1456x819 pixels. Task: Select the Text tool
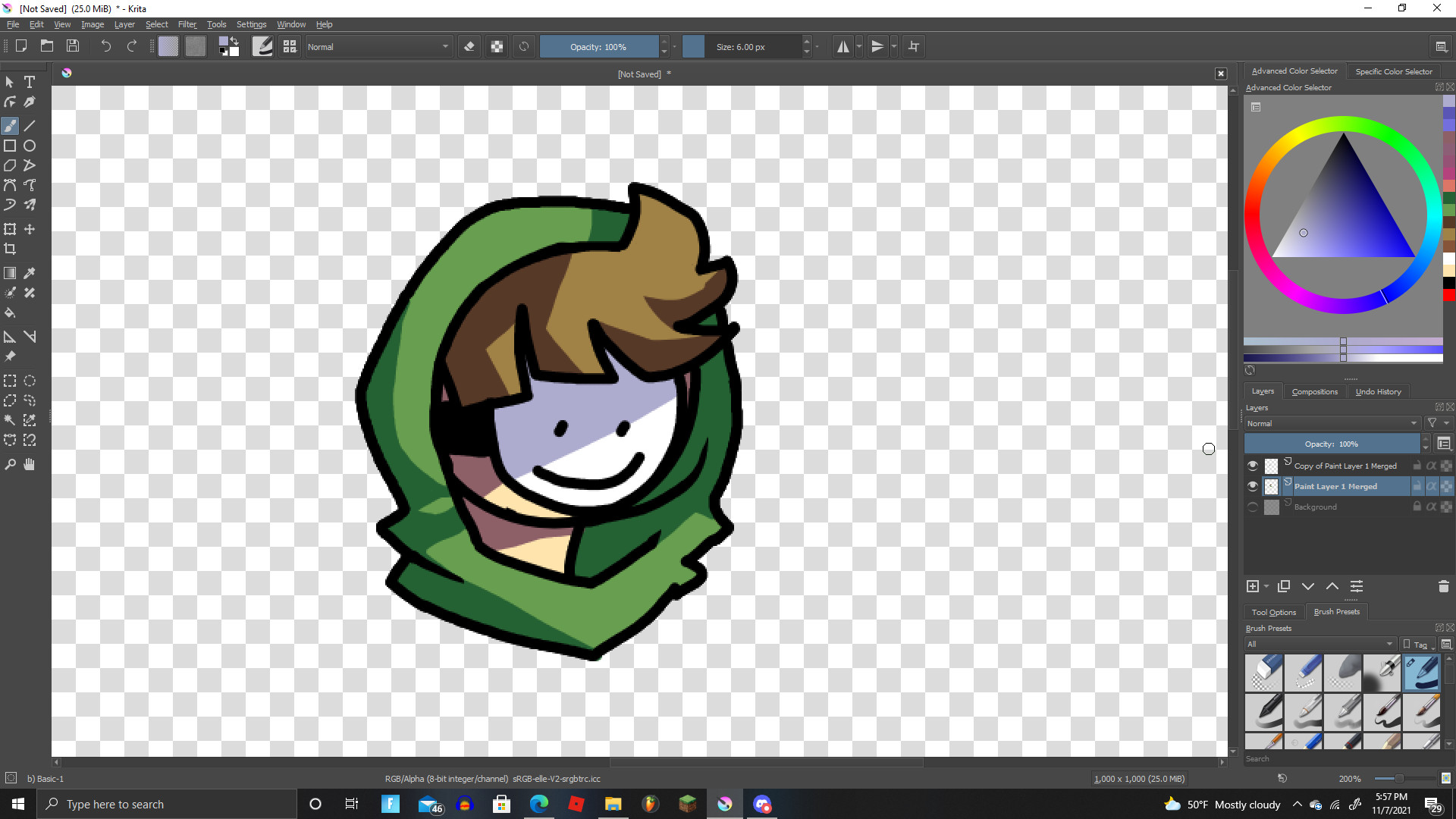[30, 82]
